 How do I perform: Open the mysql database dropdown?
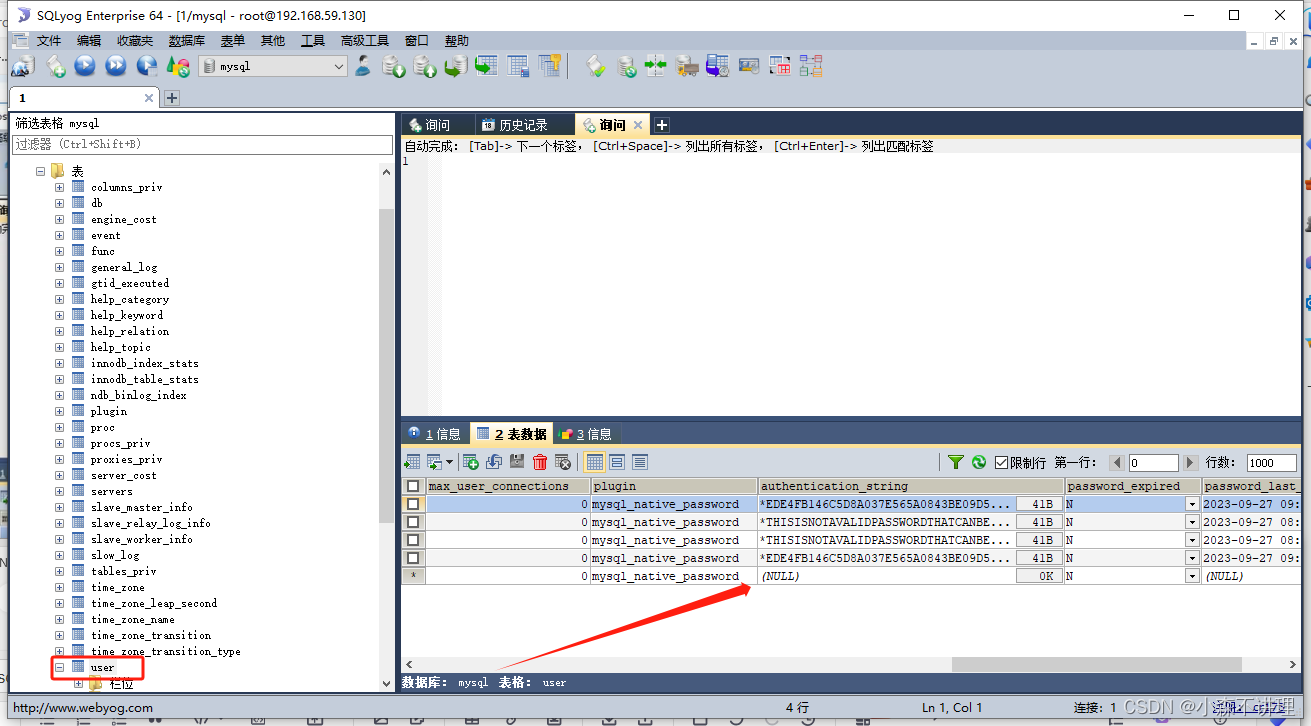click(338, 66)
